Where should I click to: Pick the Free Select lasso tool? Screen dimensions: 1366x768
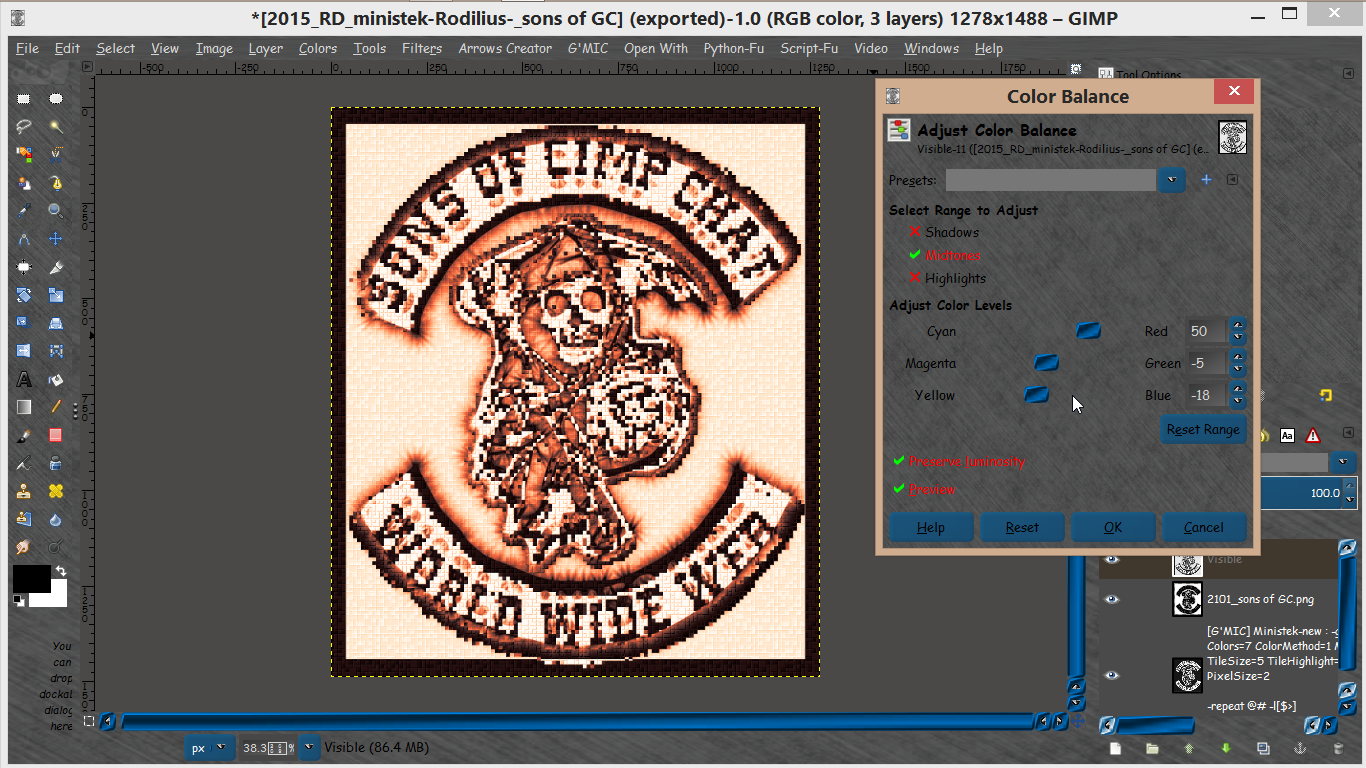(24, 127)
